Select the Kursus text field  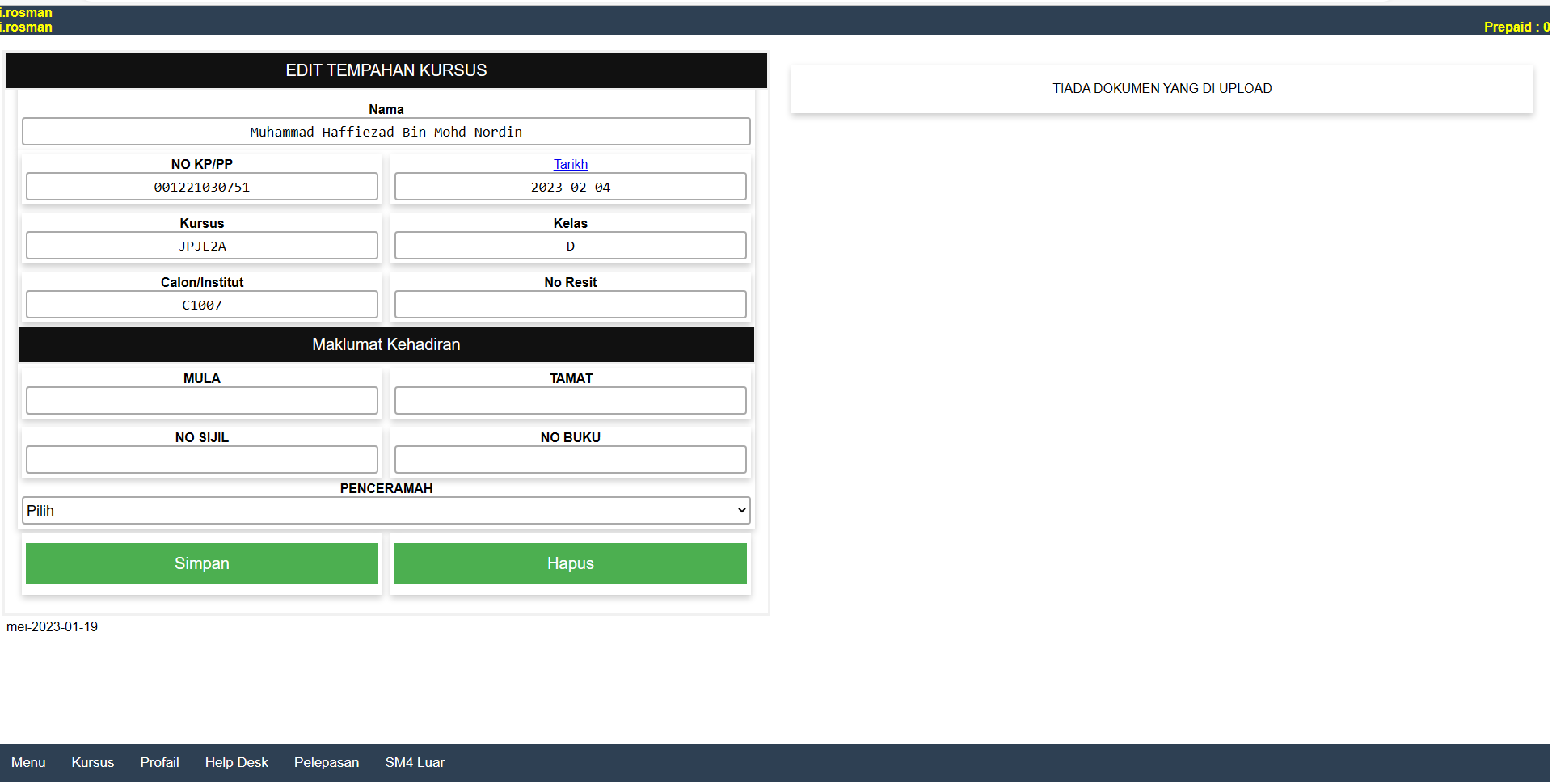pos(201,246)
